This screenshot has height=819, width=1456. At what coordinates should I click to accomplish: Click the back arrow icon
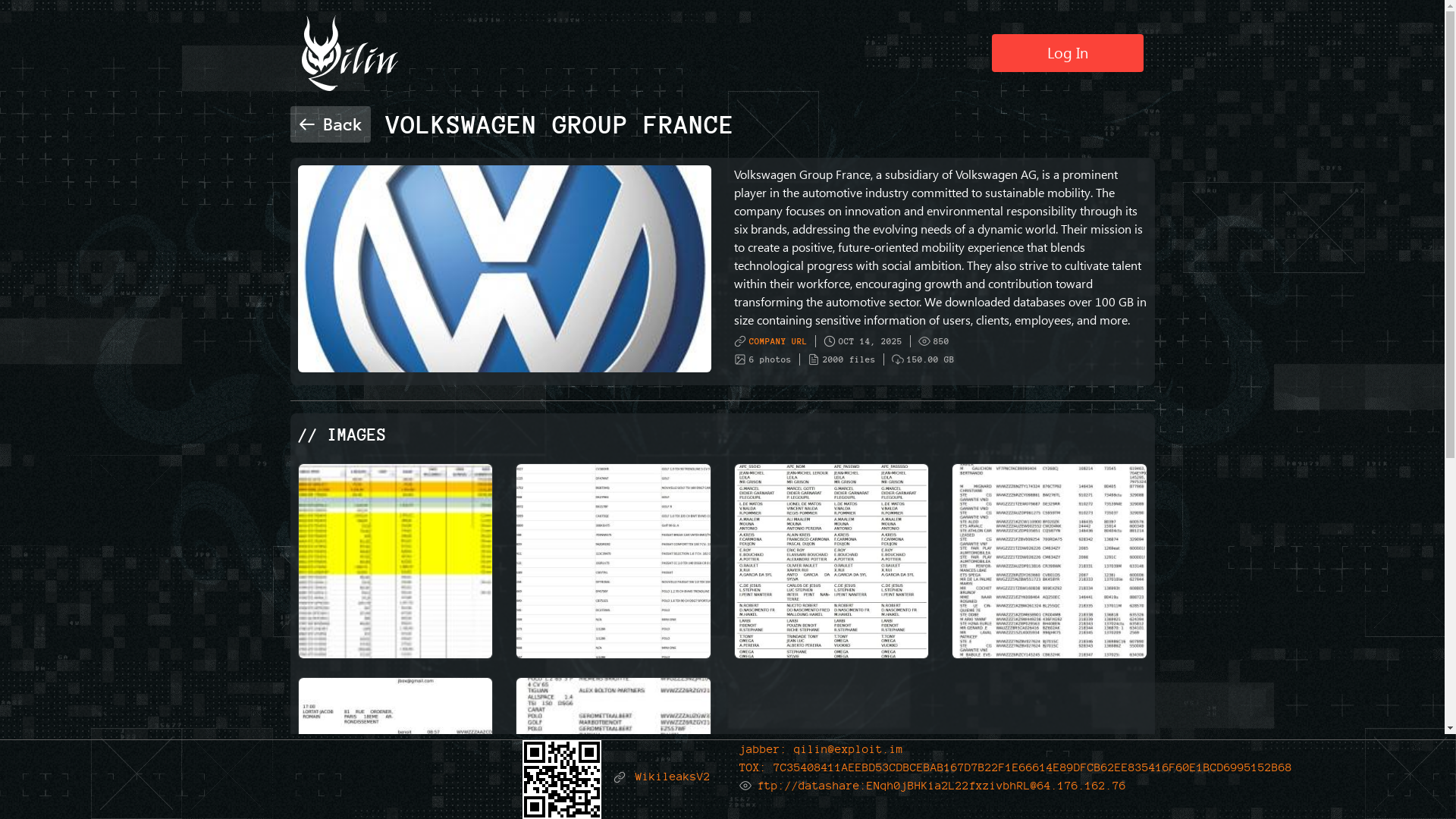tap(306, 125)
